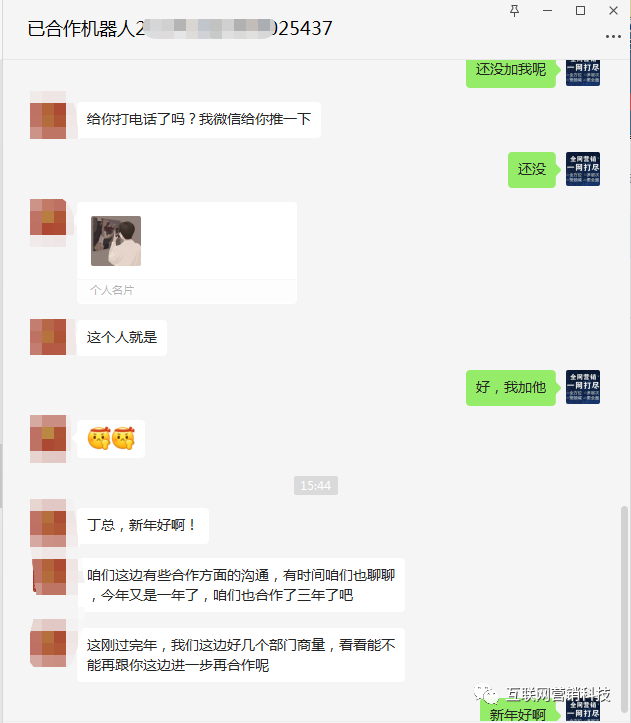Select message about 好几个部门商量
The width and height of the screenshot is (631, 723).
coord(241,655)
